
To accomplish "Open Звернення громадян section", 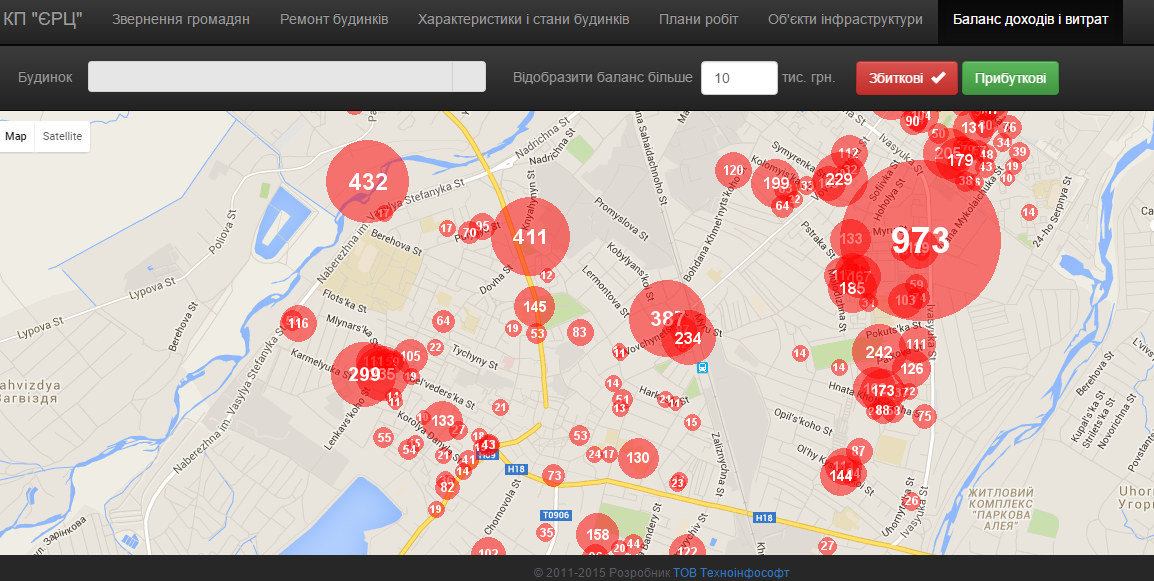I will (x=181, y=20).
